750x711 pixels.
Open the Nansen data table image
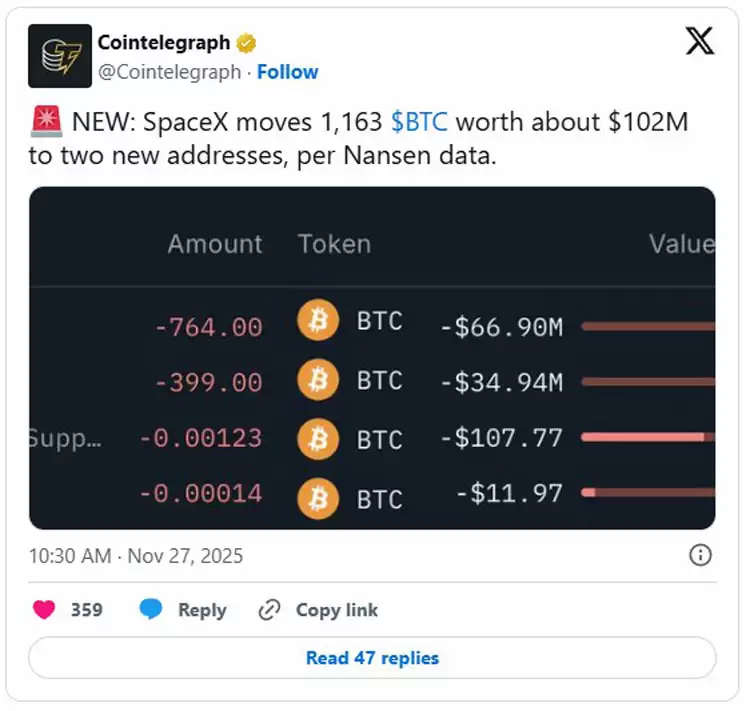(x=372, y=357)
